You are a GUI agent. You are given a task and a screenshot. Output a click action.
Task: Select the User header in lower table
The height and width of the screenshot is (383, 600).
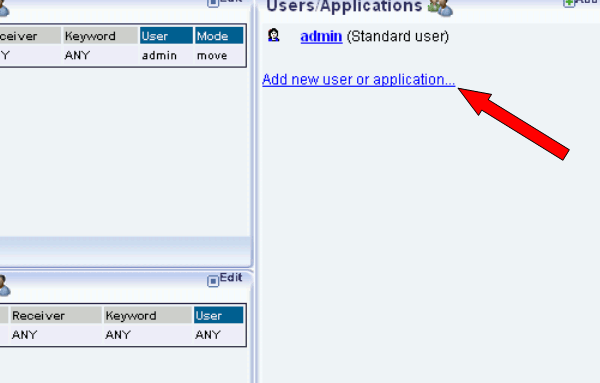click(x=218, y=315)
